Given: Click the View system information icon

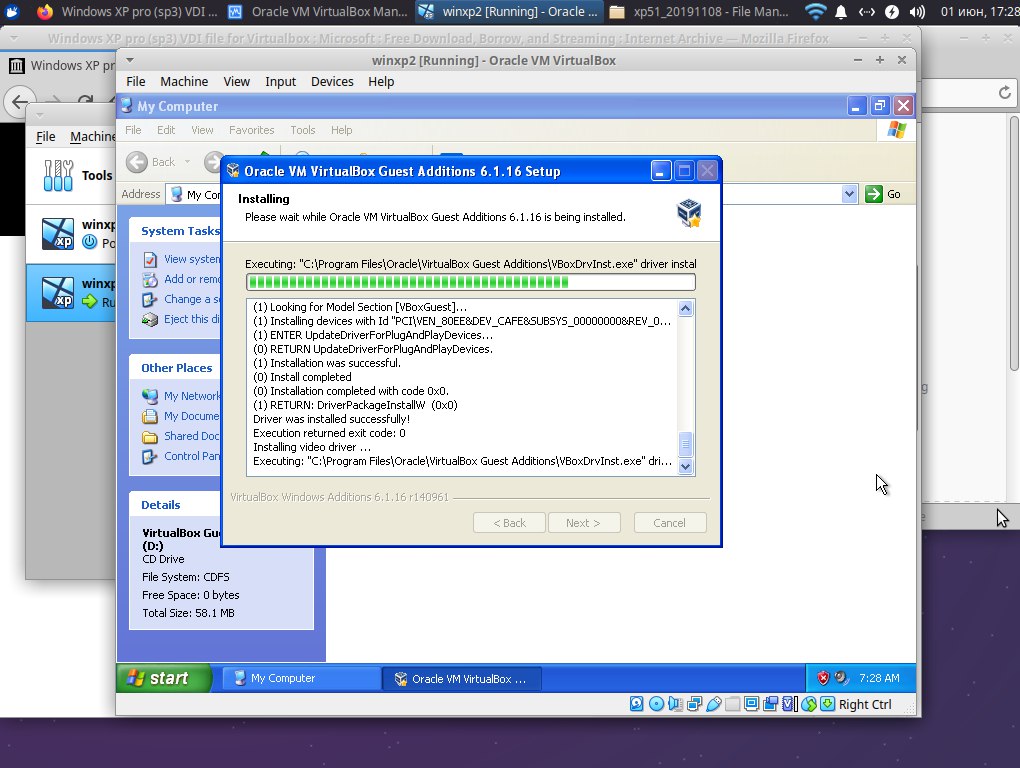Looking at the screenshot, I should pyautogui.click(x=150, y=259).
